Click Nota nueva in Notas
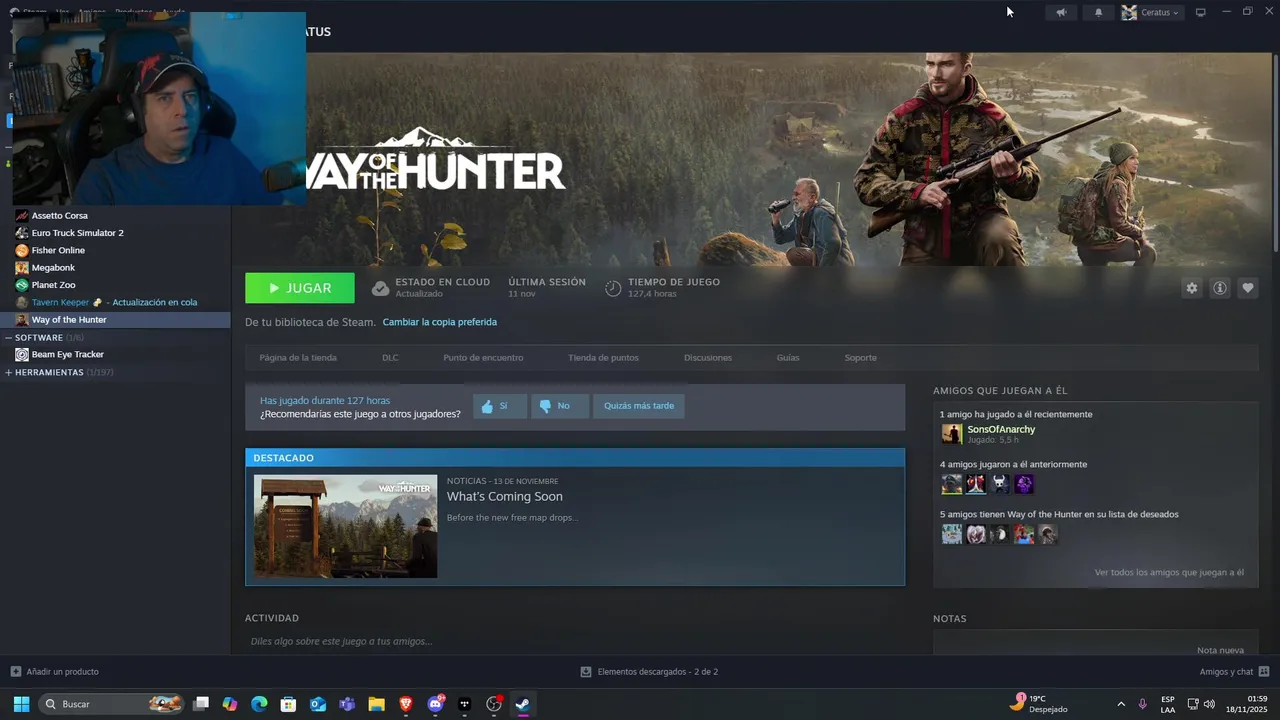Image resolution: width=1280 pixels, height=720 pixels. [x=1220, y=650]
